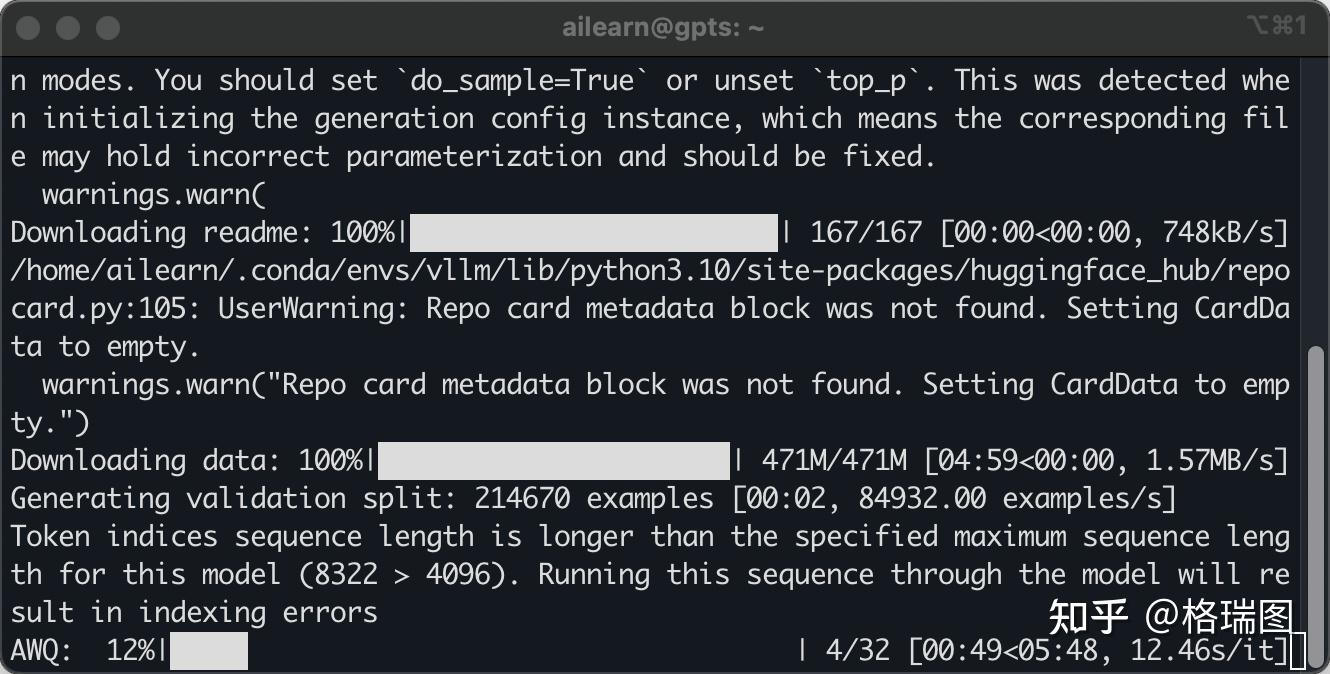This screenshot has width=1330, height=674.
Task: Click the Downloading readme progress bar
Action: coord(594,232)
